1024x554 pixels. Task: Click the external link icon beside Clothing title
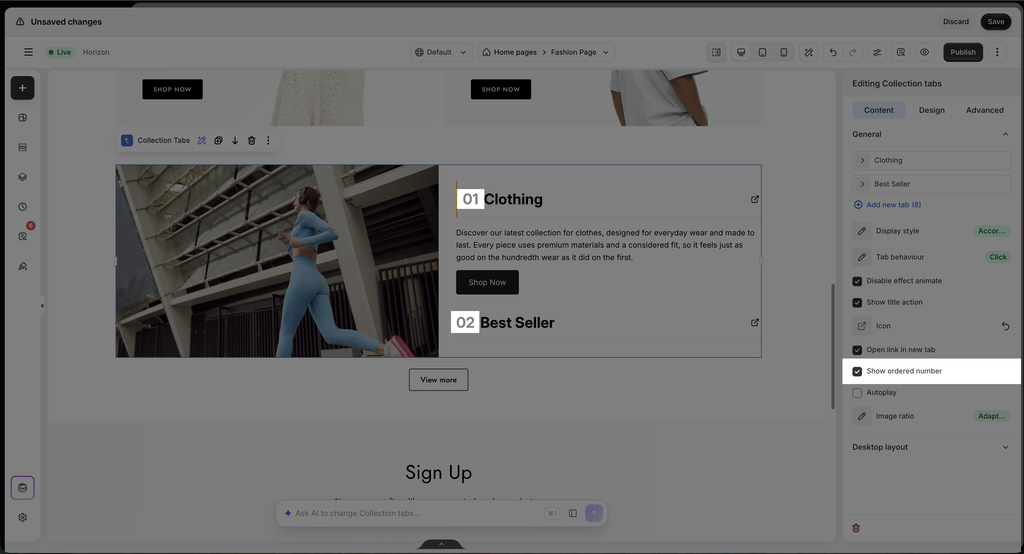[x=754, y=199]
